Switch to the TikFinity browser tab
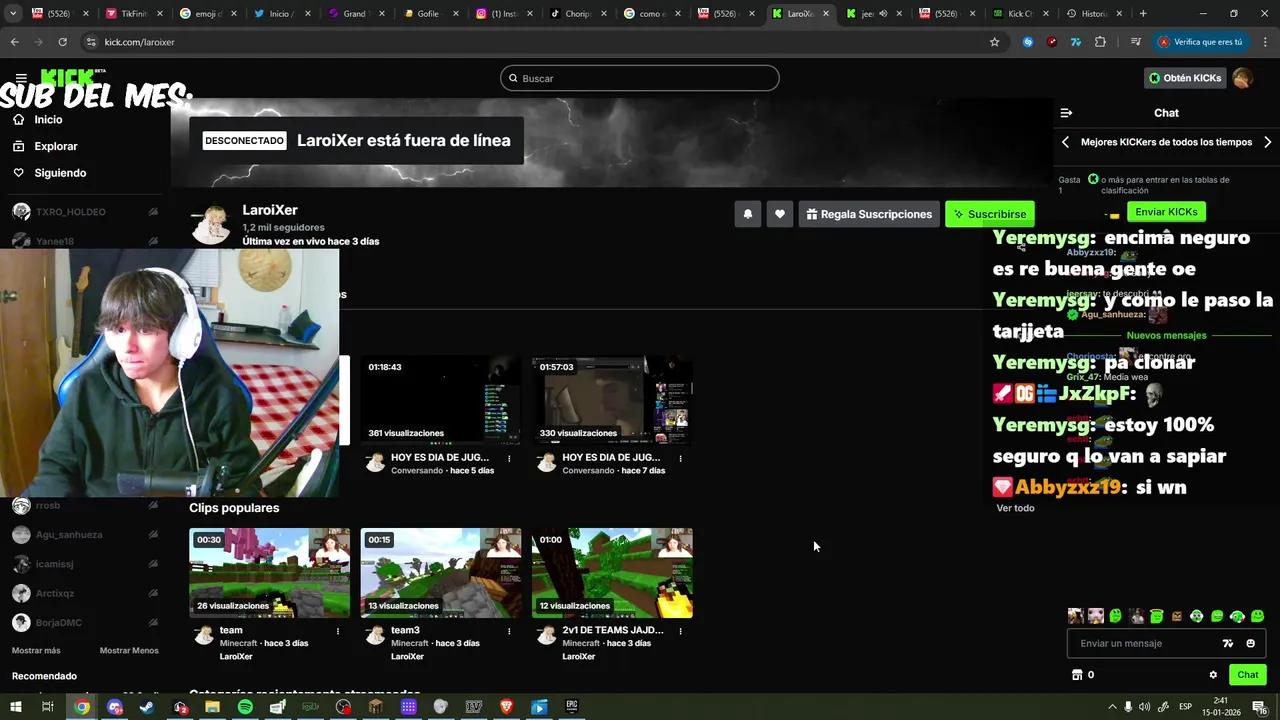 point(133,14)
